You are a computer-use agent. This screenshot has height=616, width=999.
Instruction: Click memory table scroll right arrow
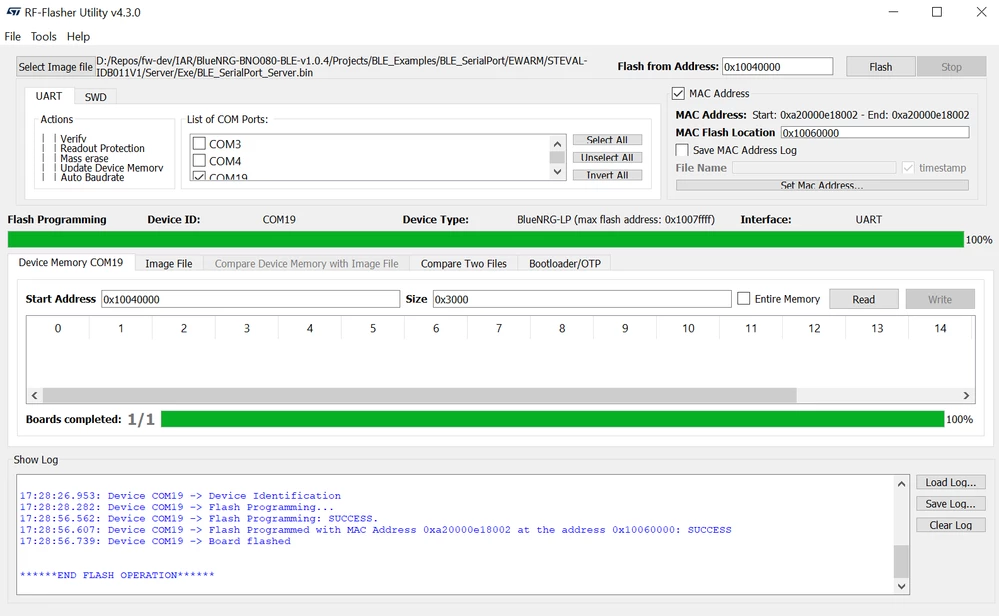coord(966,396)
